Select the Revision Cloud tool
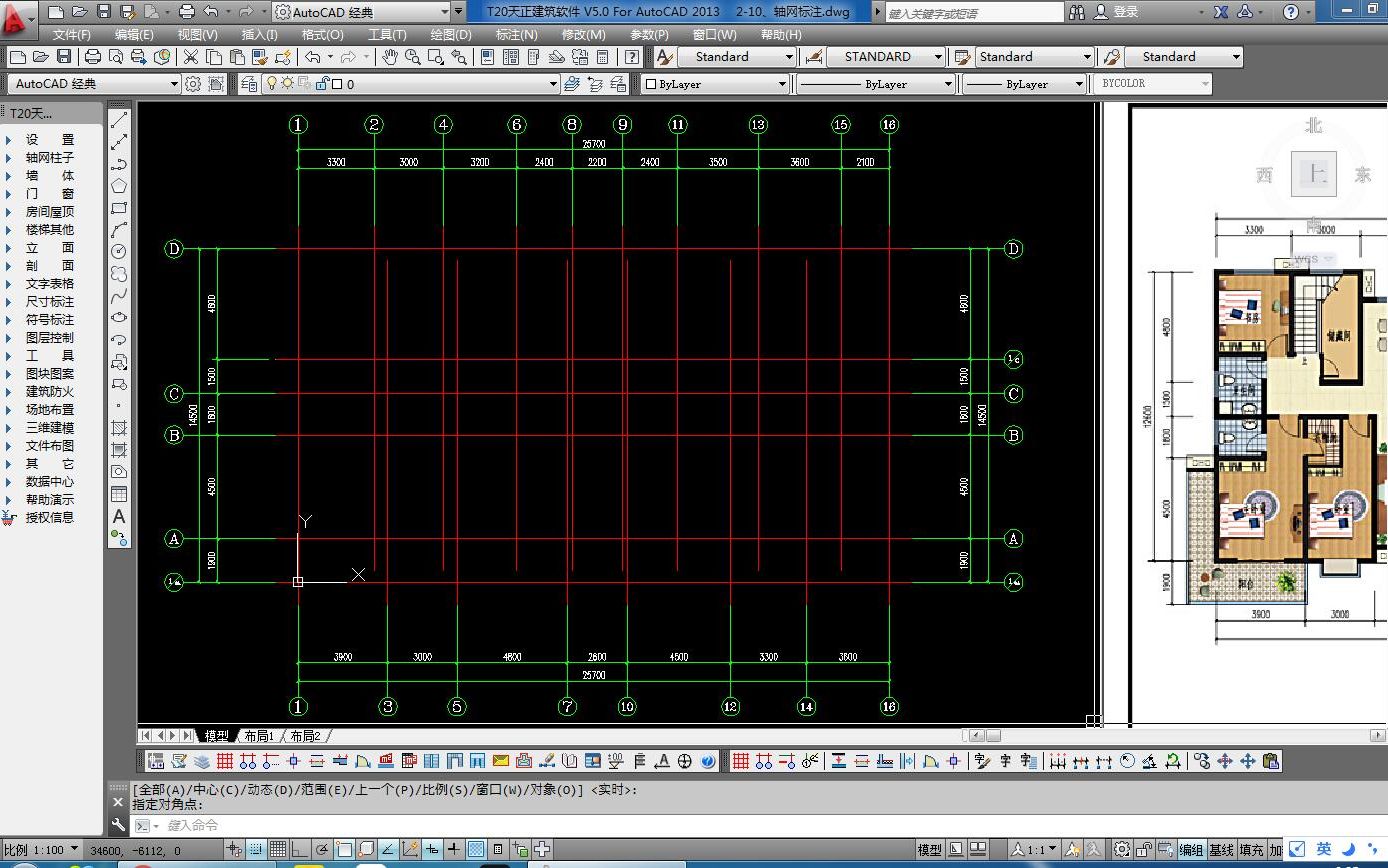This screenshot has height=868, width=1388. tap(119, 273)
